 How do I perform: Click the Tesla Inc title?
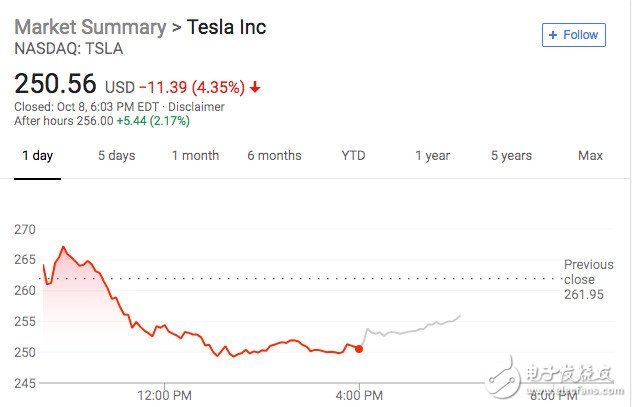(x=227, y=27)
